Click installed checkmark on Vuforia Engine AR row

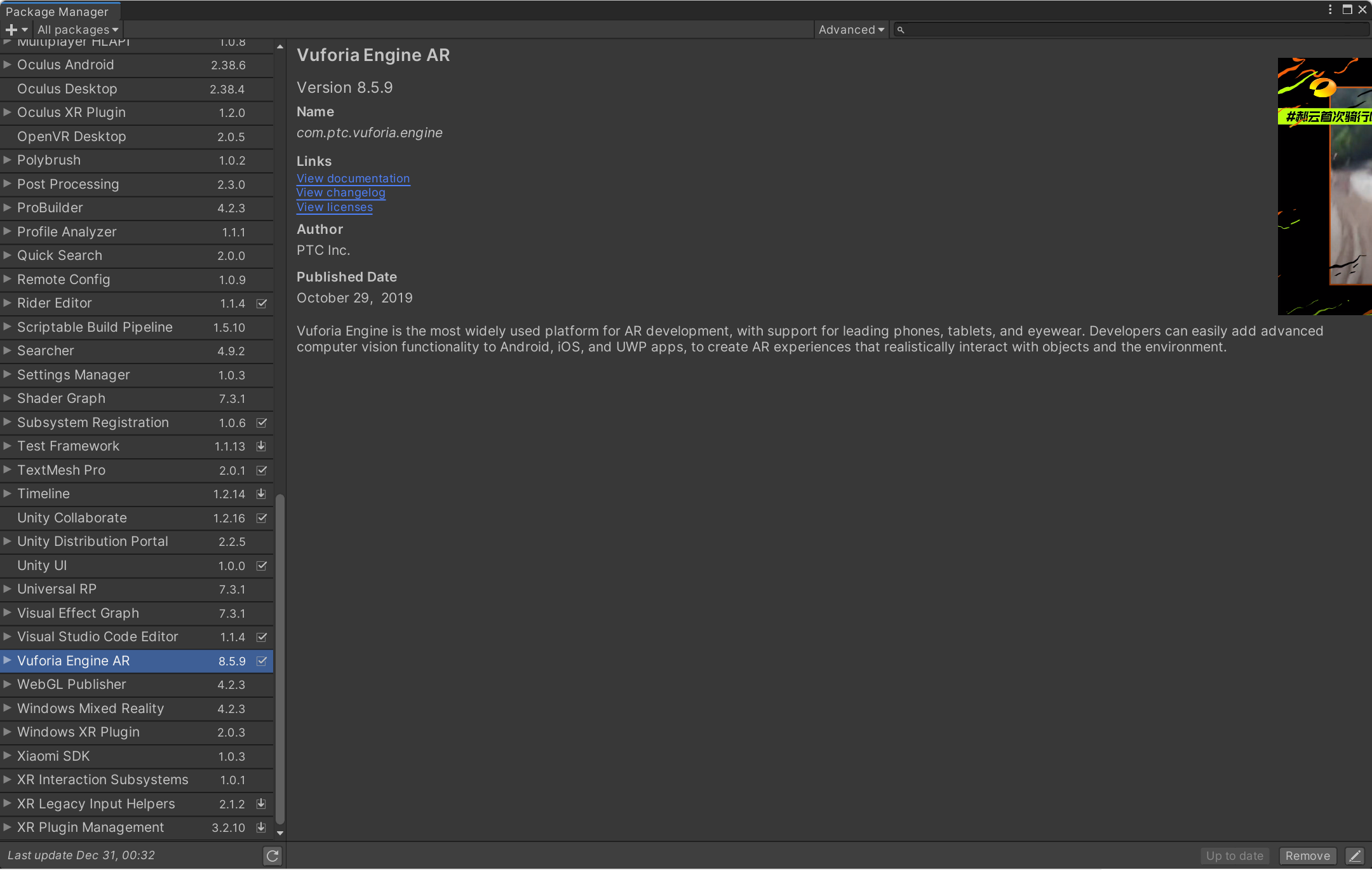[x=261, y=661]
